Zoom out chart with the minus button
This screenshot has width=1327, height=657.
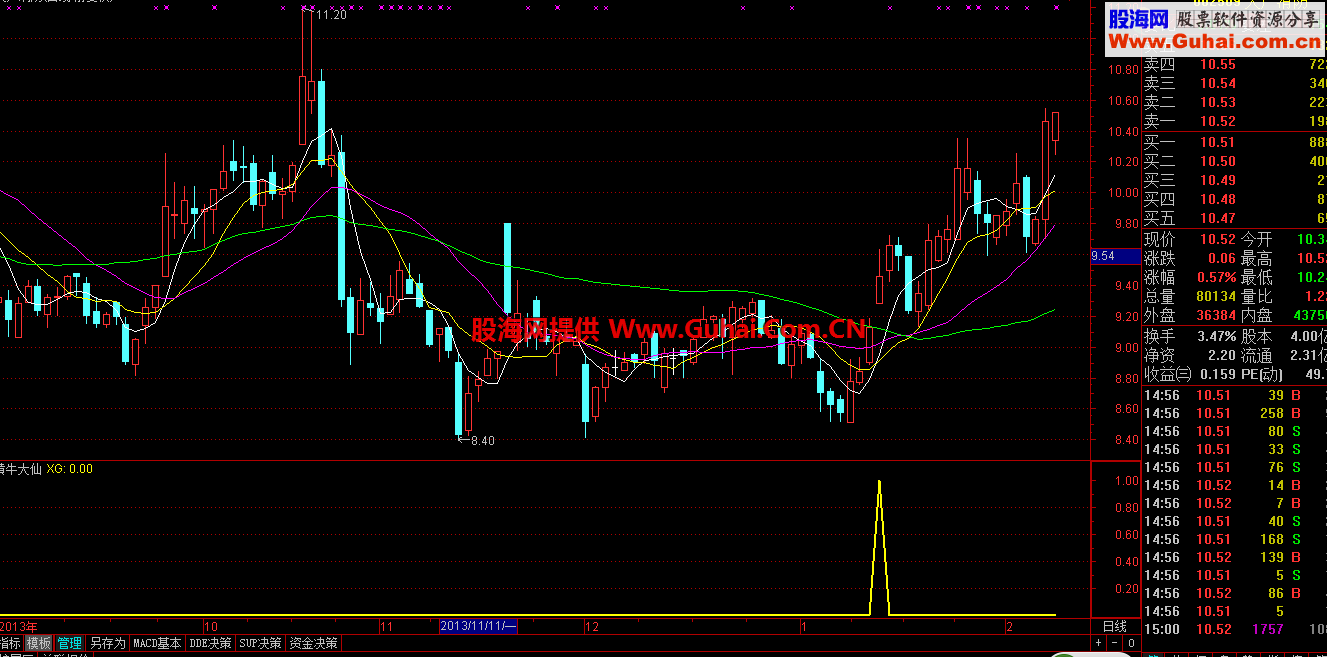tap(1114, 643)
